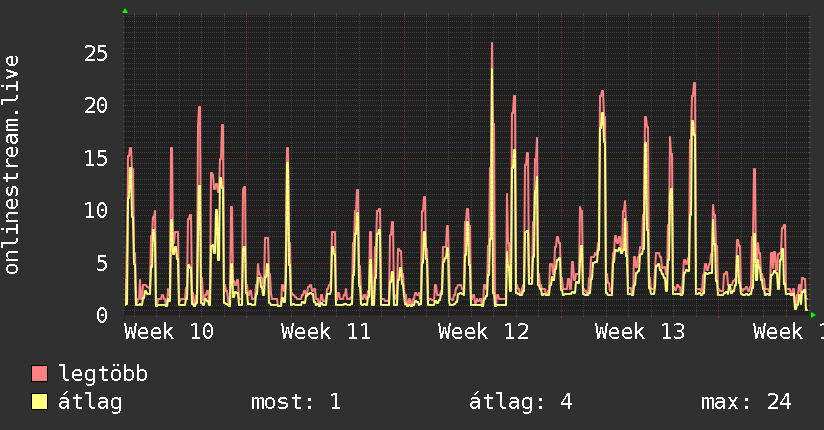This screenshot has height=430, width=824.
Task: Click the y-axis value 10
Action: [96, 211]
